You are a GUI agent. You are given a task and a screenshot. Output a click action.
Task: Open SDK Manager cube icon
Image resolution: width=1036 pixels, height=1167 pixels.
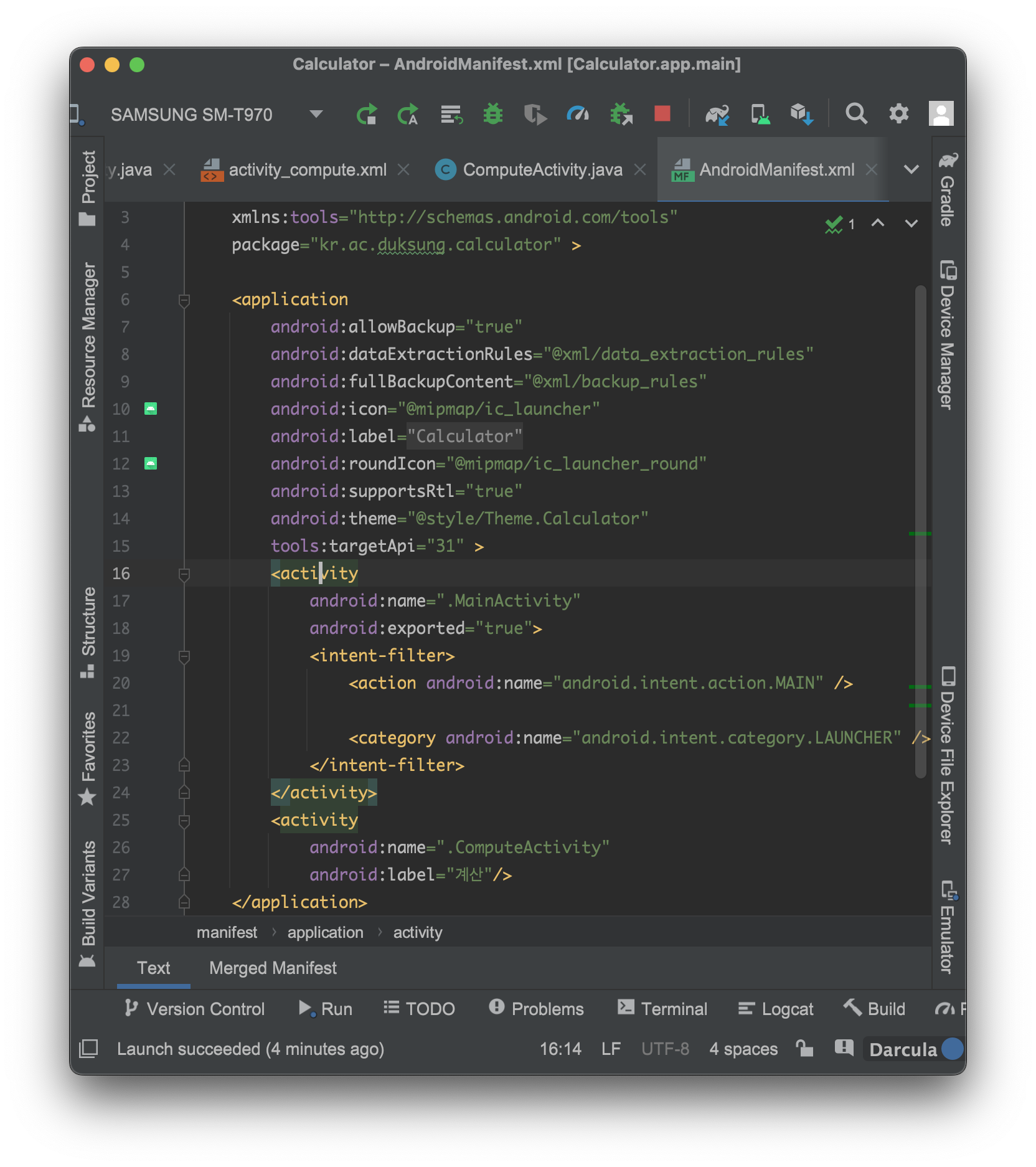pyautogui.click(x=802, y=114)
